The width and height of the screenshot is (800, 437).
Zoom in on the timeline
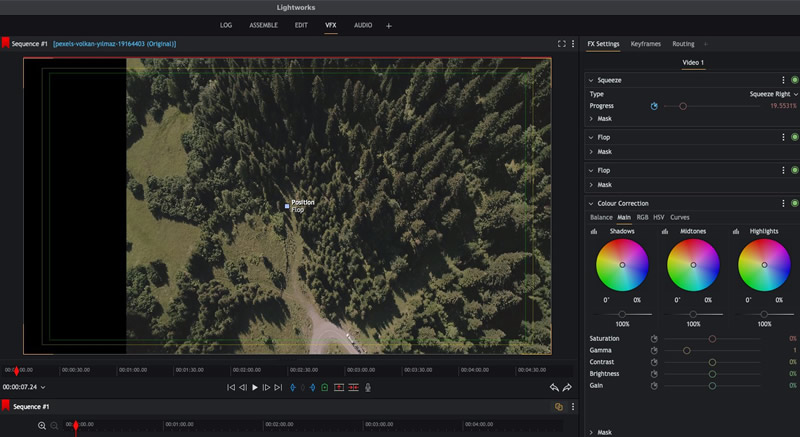42,425
